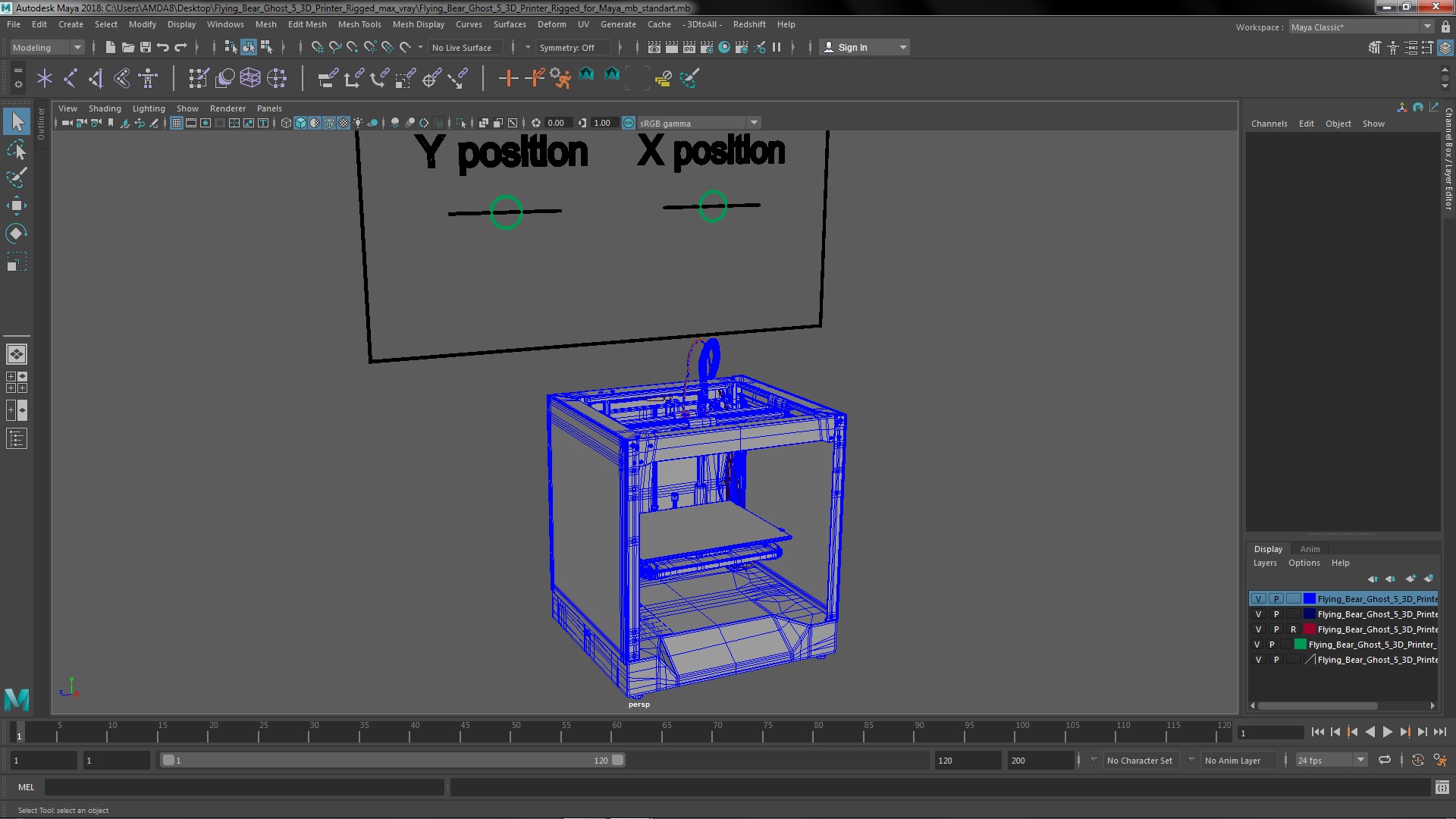Toggle visibility V of red layer
This screenshot has width=1456, height=819.
(1258, 629)
